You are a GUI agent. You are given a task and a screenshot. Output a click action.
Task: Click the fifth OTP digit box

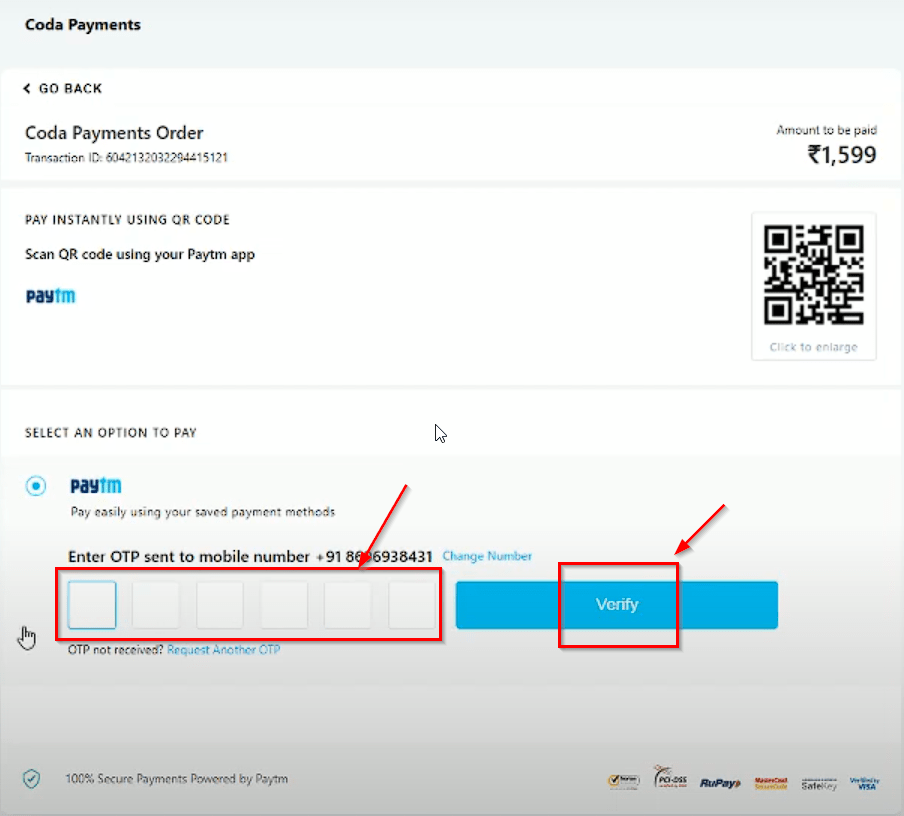point(348,605)
